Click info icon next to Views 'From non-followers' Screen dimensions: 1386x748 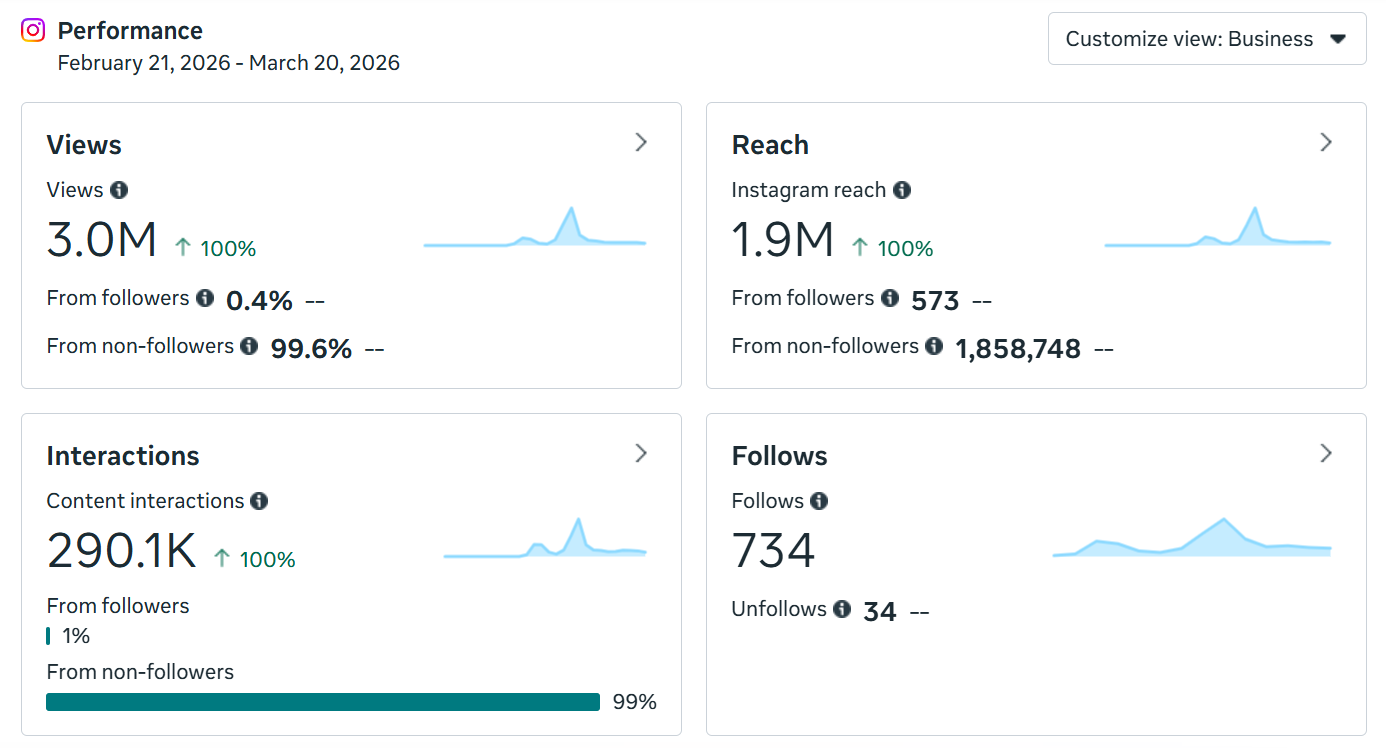249,346
